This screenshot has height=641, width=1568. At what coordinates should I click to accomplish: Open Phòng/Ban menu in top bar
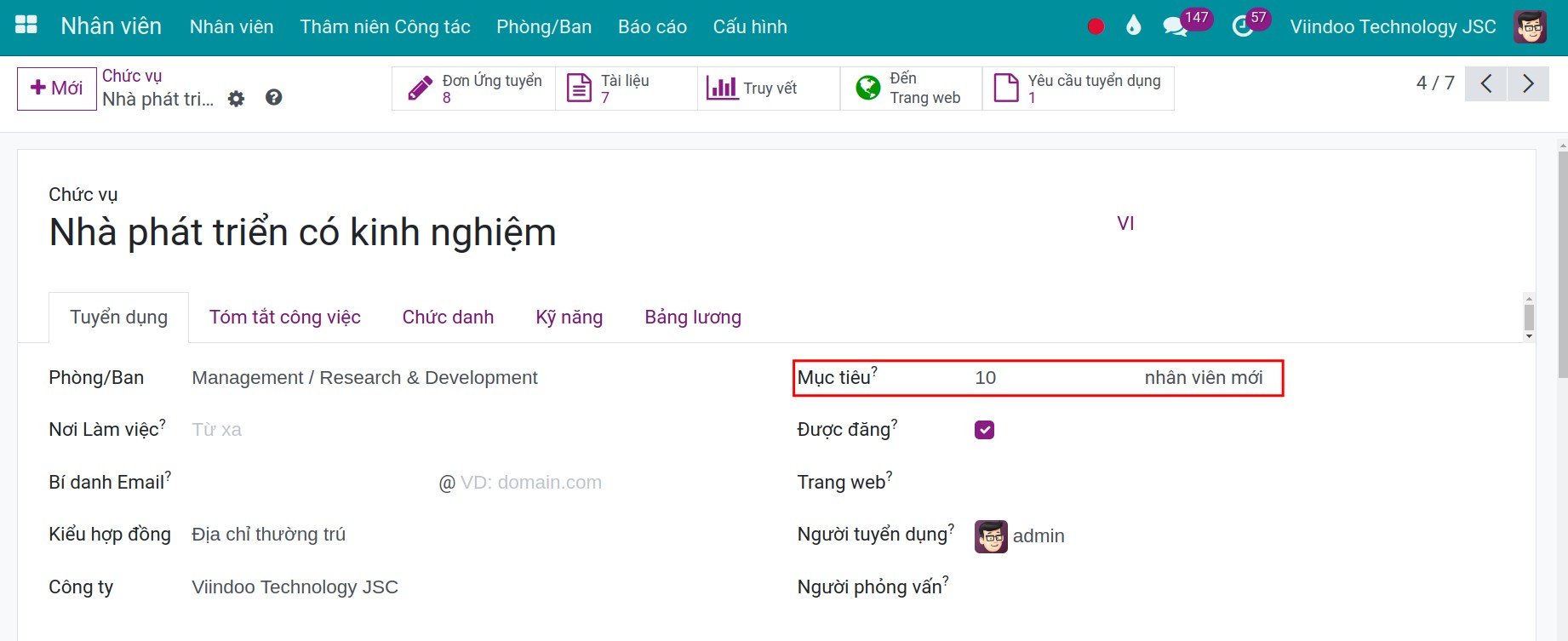[x=544, y=27]
